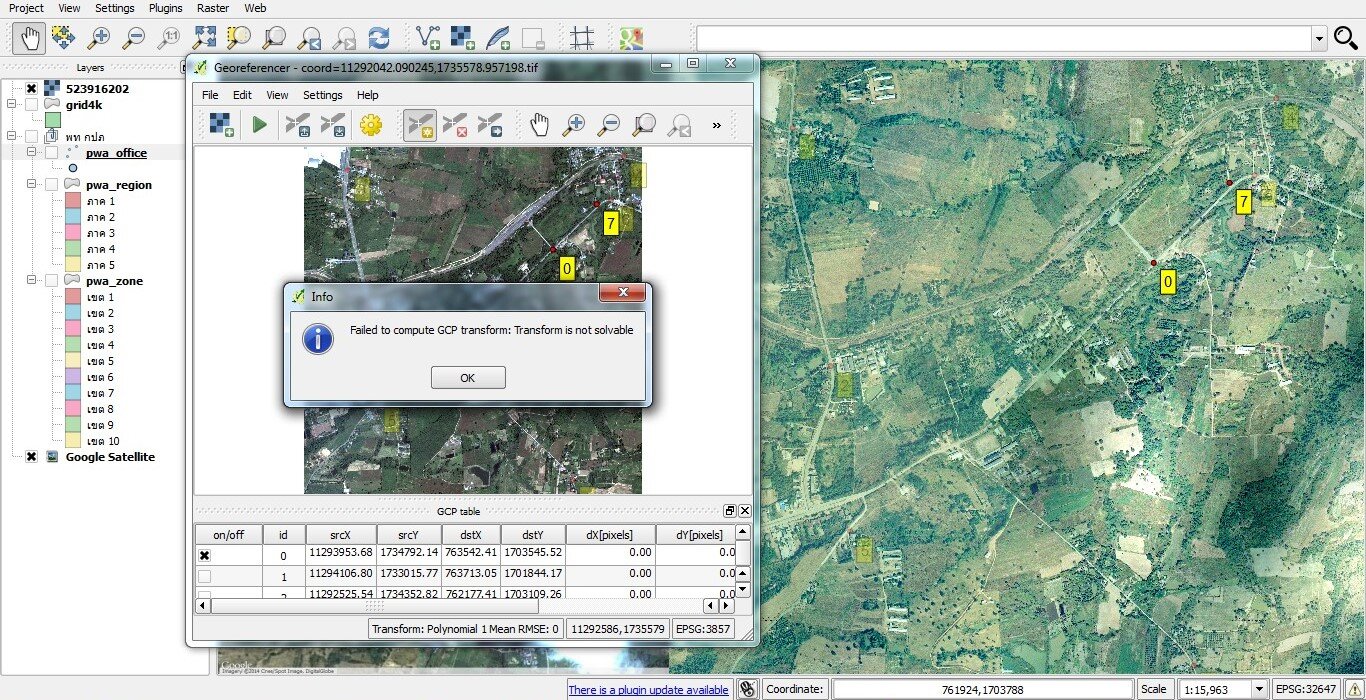
Task: Toggle on/off checkbox for GCP id 1
Action: (x=204, y=577)
